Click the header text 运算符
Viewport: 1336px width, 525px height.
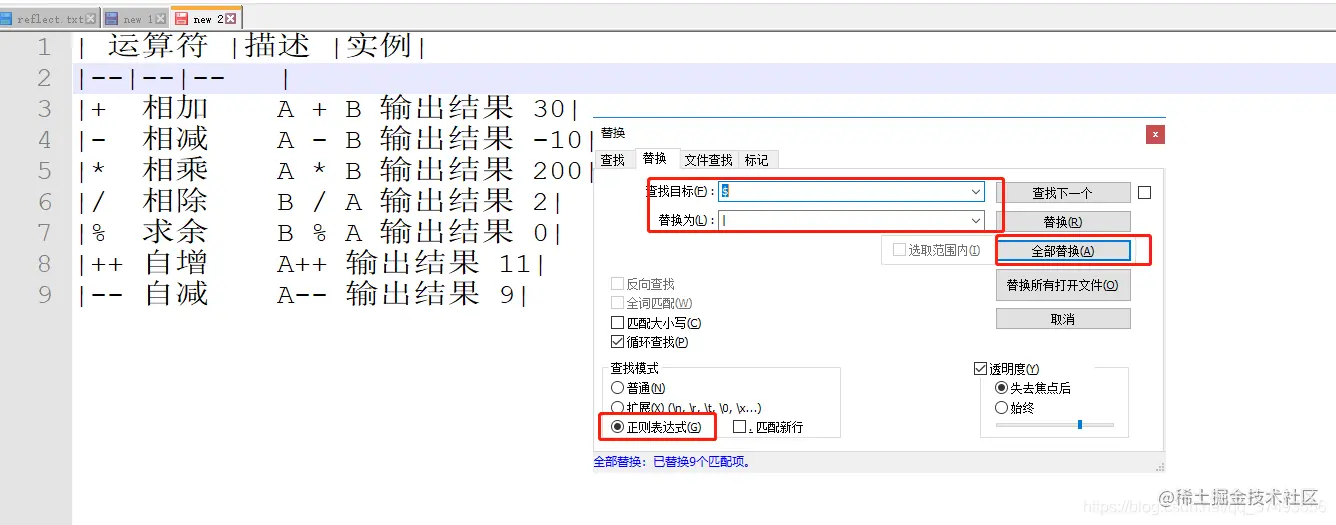(158, 46)
